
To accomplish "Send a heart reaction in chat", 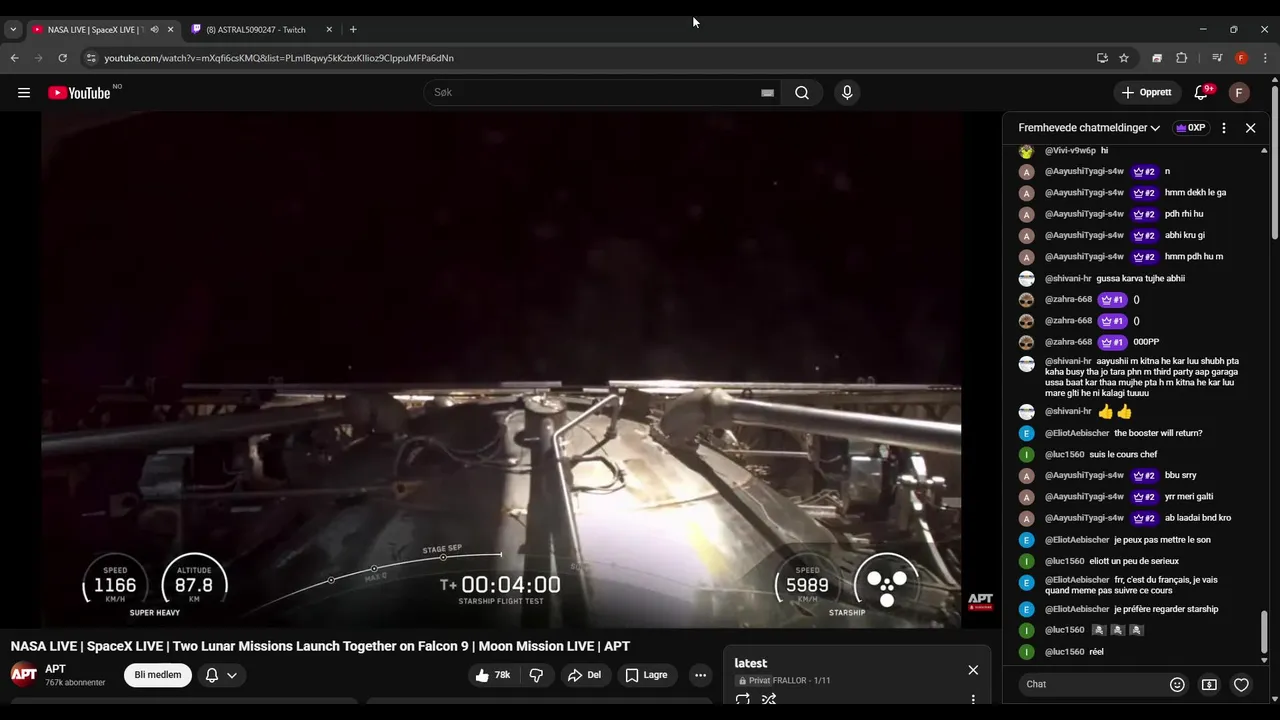I will click(x=1241, y=684).
